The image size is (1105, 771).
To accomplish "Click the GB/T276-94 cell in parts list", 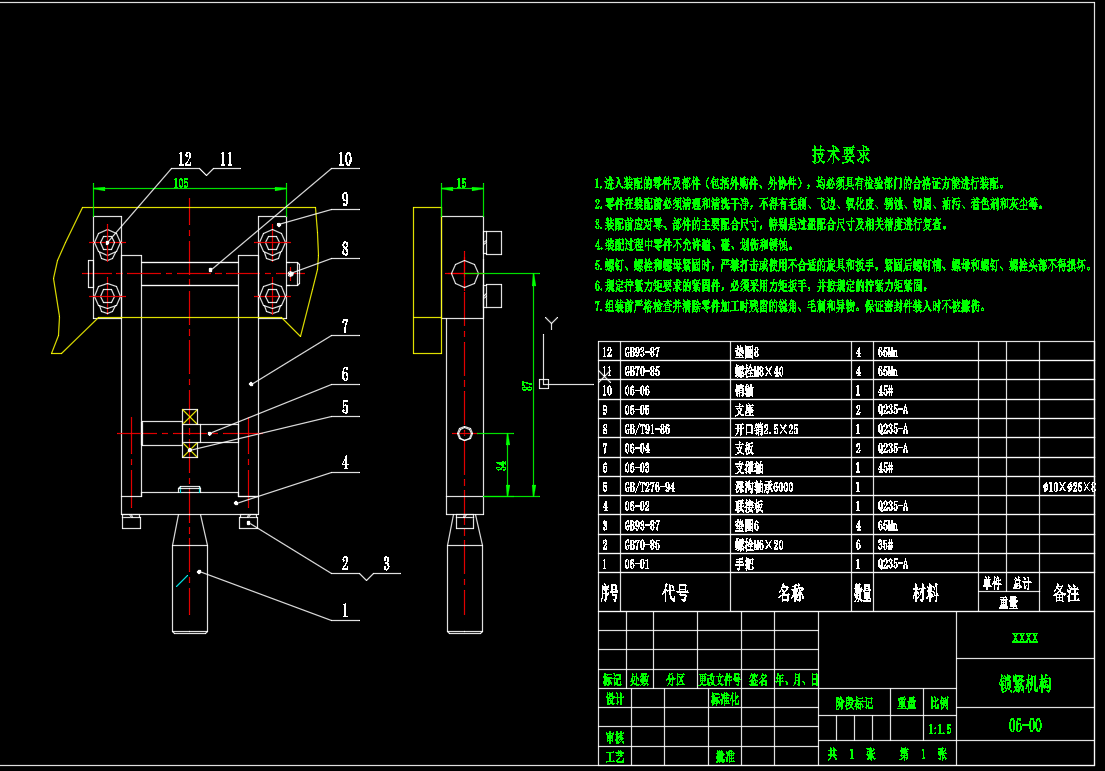I will coord(648,487).
